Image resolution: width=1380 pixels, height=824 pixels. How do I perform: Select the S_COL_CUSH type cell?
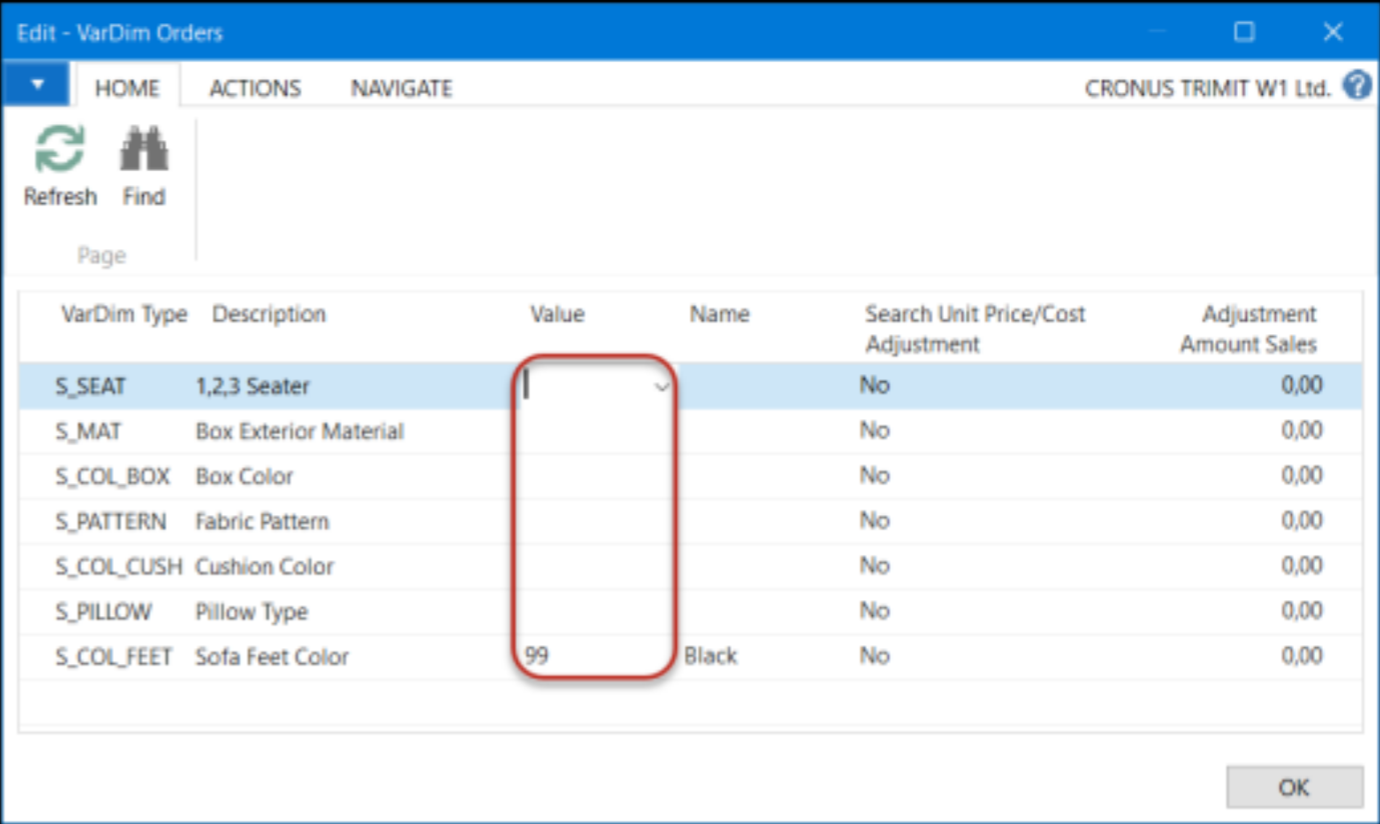[118, 566]
